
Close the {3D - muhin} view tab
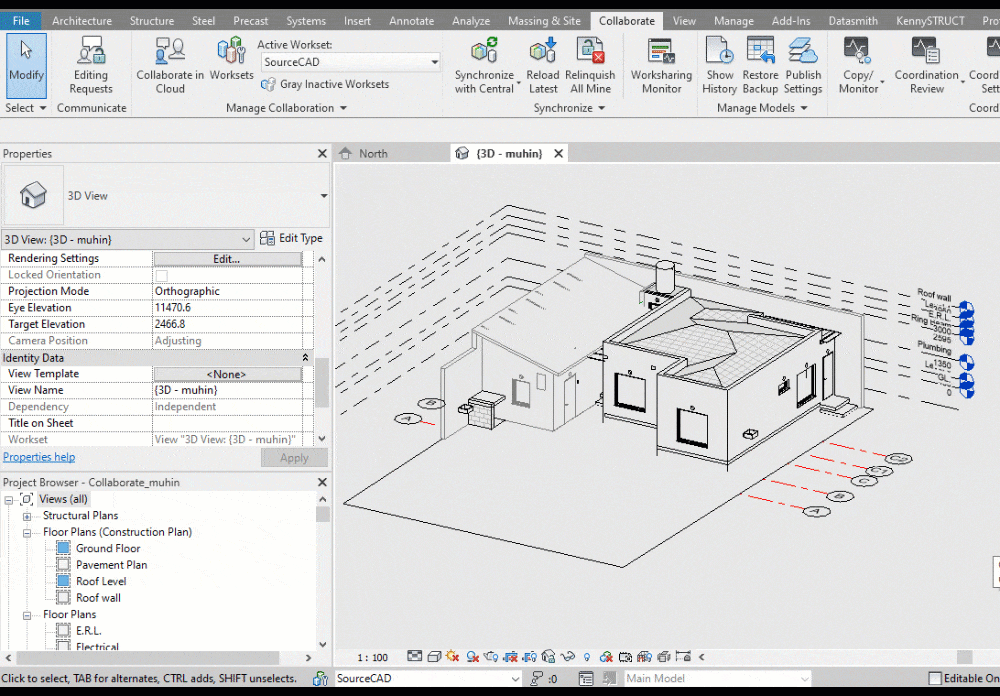[558, 154]
